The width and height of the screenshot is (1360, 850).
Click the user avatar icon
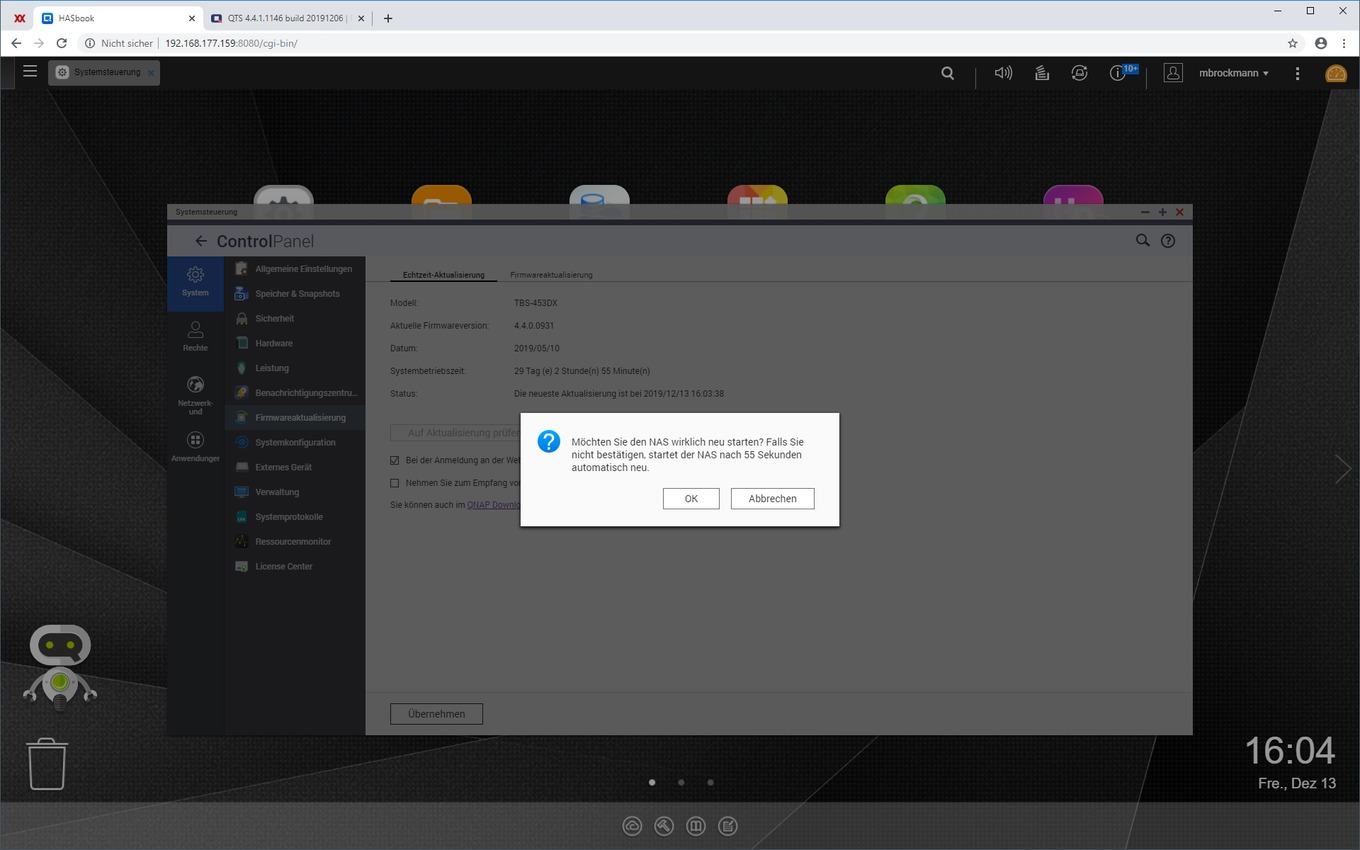1173,73
